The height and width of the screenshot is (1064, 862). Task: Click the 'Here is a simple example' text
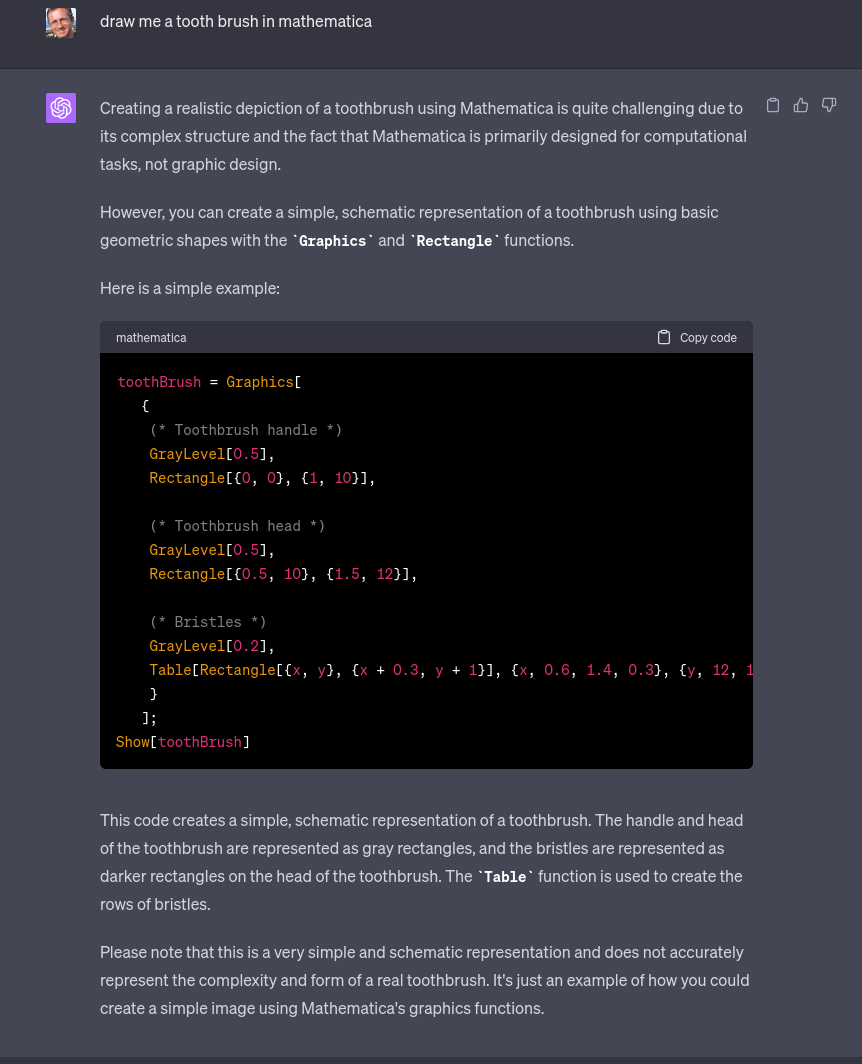[190, 289]
